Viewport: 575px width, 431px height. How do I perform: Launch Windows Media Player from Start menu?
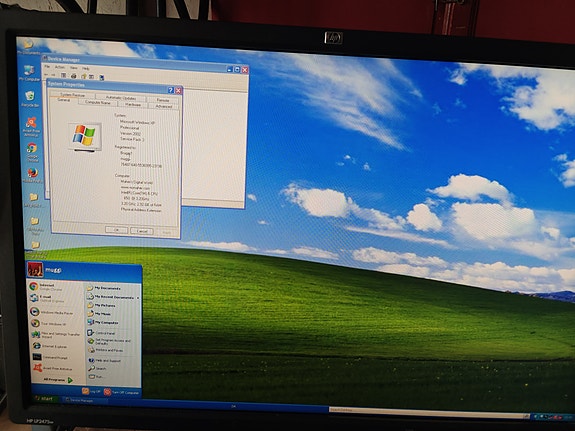[x=51, y=313]
